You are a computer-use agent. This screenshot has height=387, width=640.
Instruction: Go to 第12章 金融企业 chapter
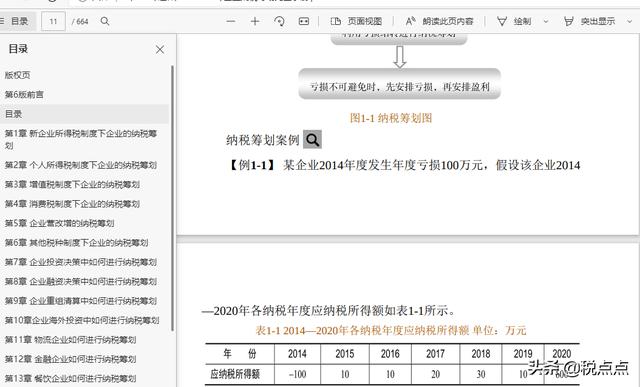[x=70, y=359]
